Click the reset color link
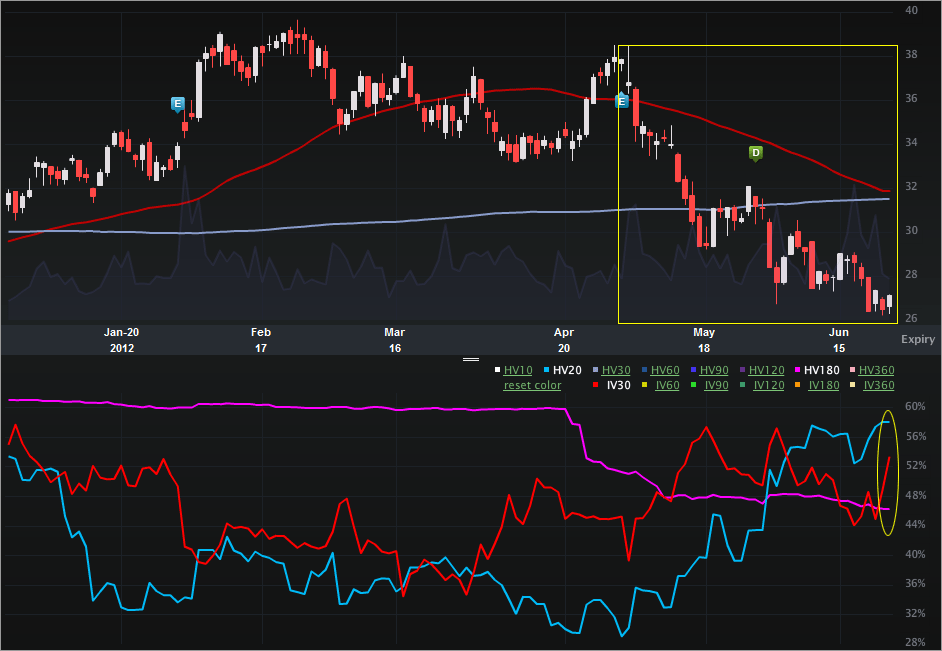This screenshot has width=942, height=651. pyautogui.click(x=531, y=385)
